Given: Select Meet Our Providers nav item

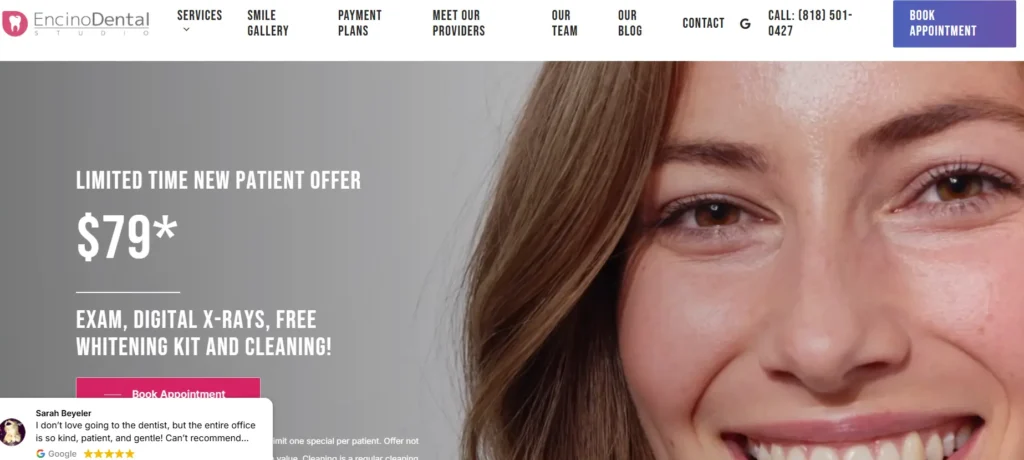Looking at the screenshot, I should pyautogui.click(x=458, y=23).
